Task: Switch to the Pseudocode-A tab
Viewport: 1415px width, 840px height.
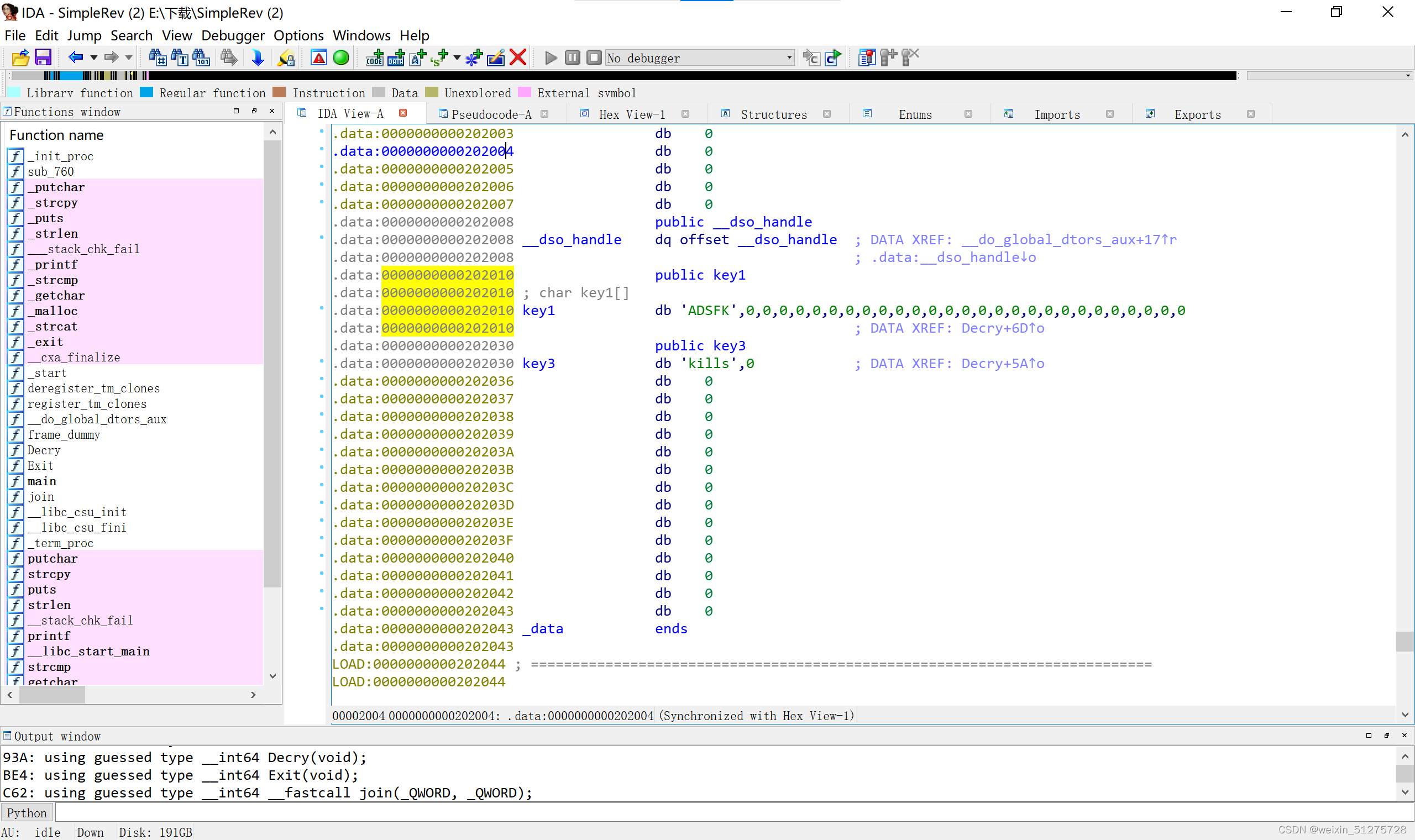Action: point(491,114)
